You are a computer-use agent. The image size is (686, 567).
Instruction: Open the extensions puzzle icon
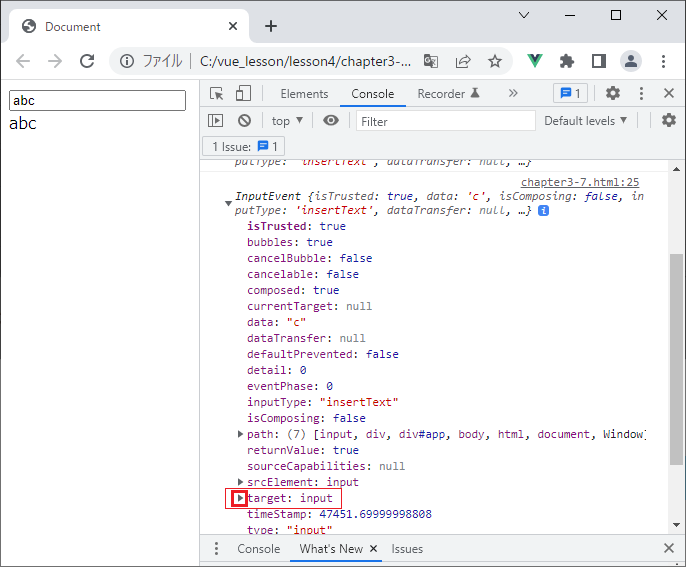coord(567,61)
